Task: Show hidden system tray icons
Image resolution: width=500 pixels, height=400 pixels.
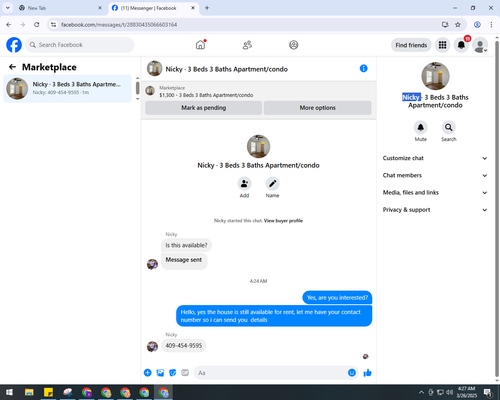Action: pyautogui.click(x=421, y=392)
